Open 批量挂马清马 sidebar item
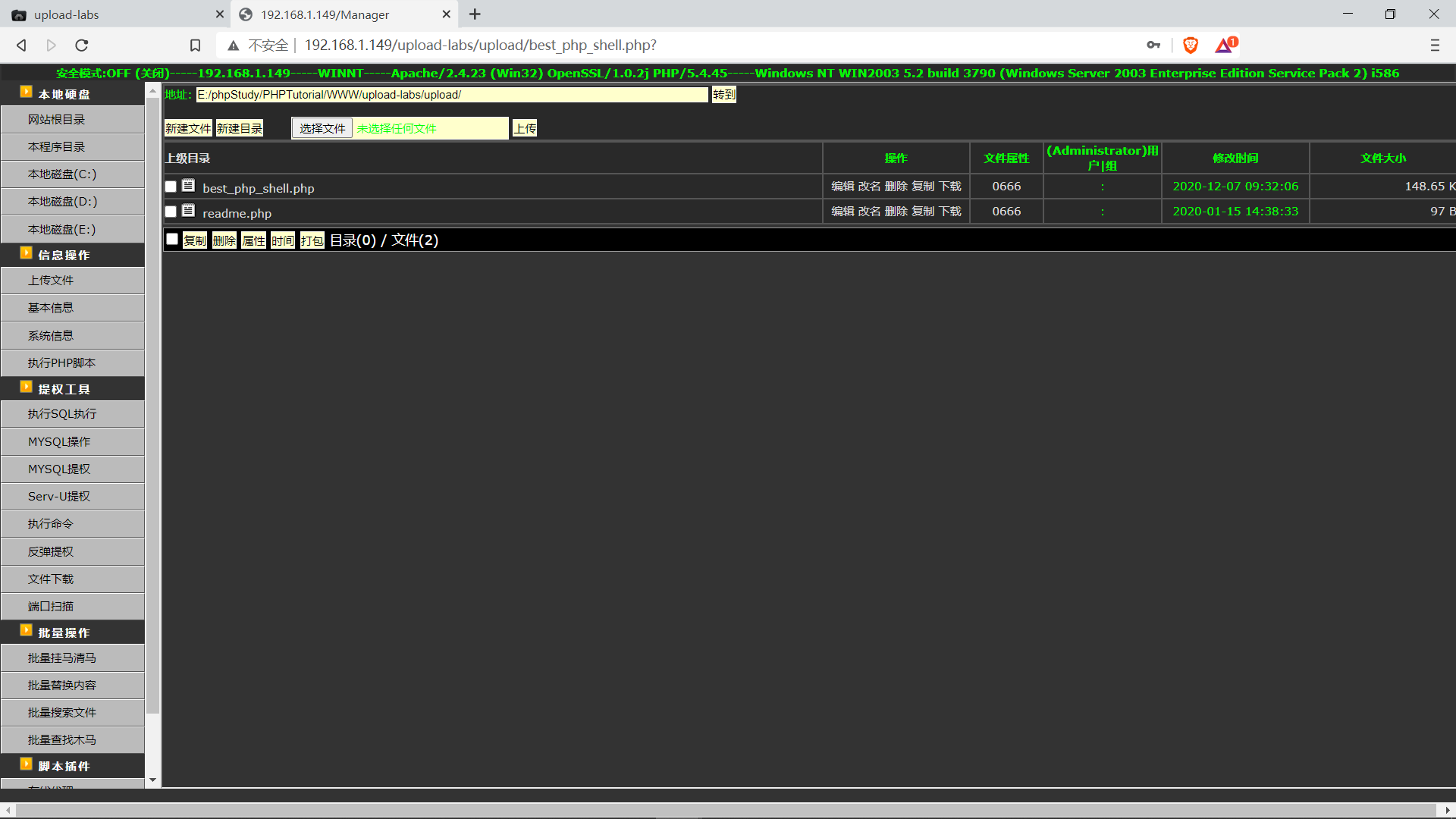 pos(73,658)
